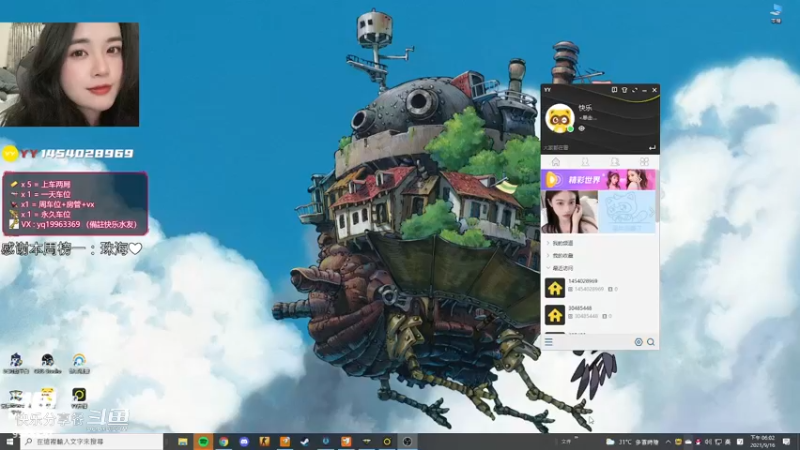The width and height of the screenshot is (800, 450).
Task: Click the round target icon beside search
Action: click(638, 342)
